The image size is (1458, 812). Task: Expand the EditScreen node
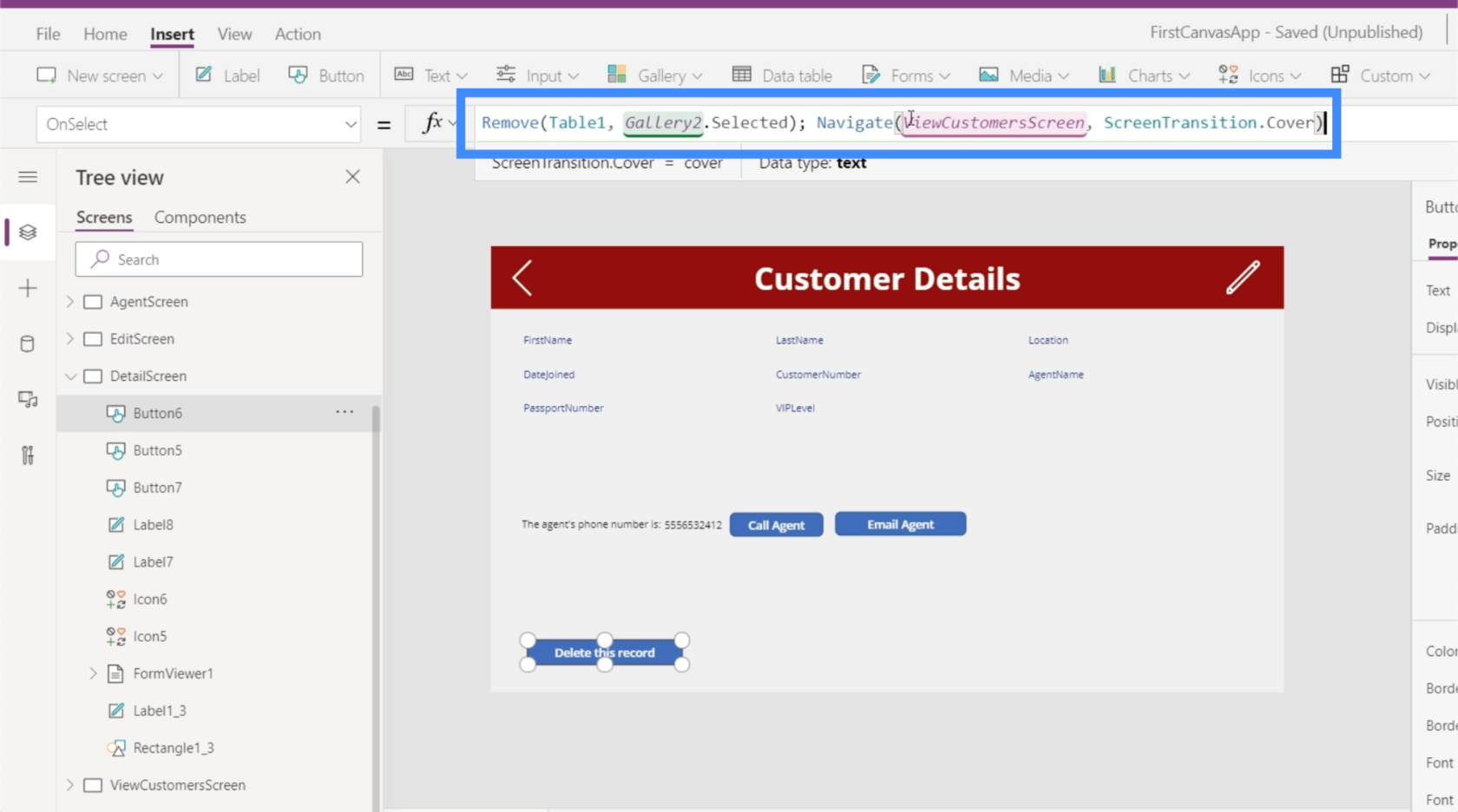(70, 339)
